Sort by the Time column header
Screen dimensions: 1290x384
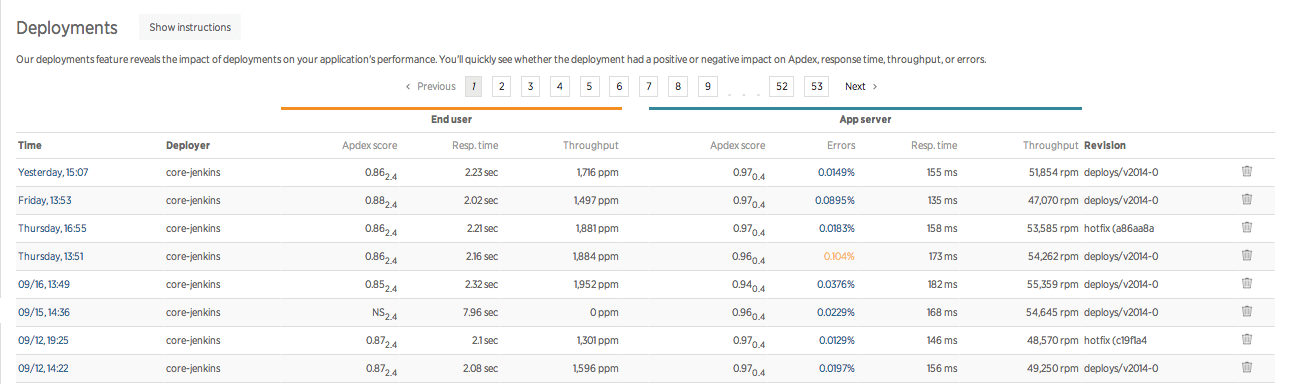click(30, 146)
